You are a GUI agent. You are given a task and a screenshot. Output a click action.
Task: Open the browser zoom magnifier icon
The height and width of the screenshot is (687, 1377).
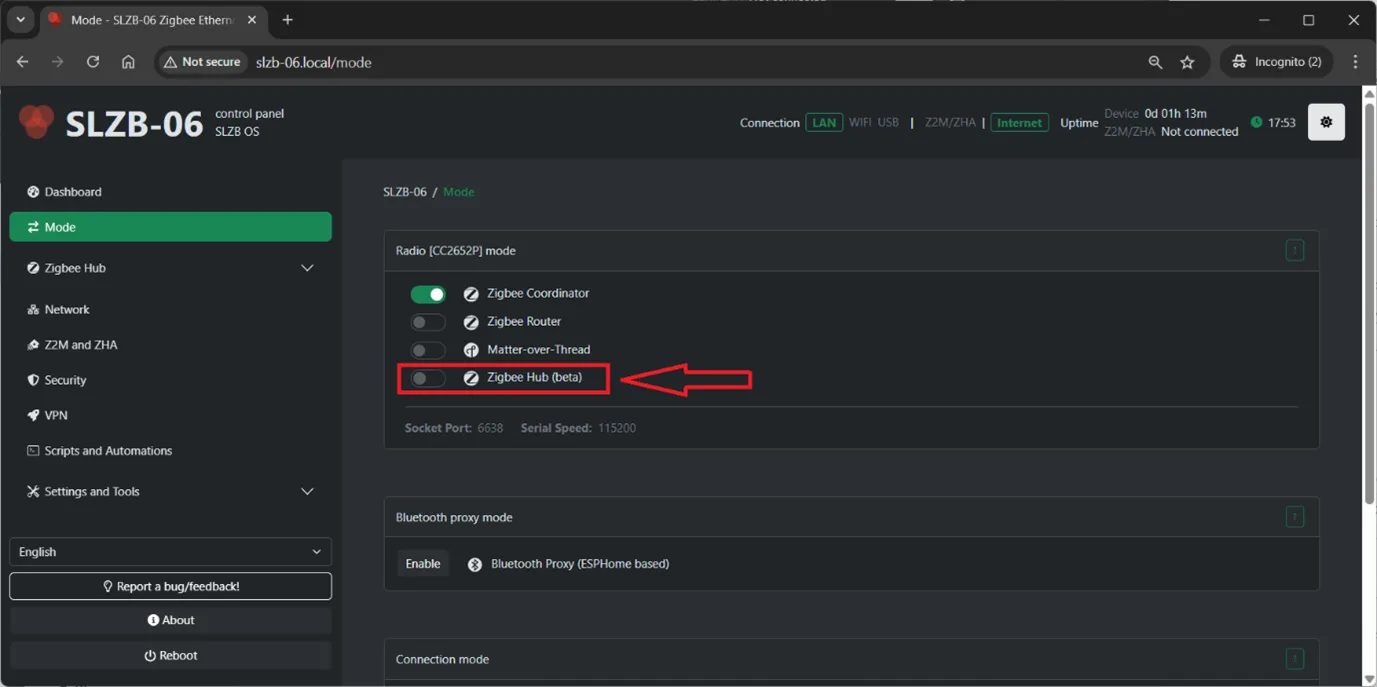tap(1155, 62)
